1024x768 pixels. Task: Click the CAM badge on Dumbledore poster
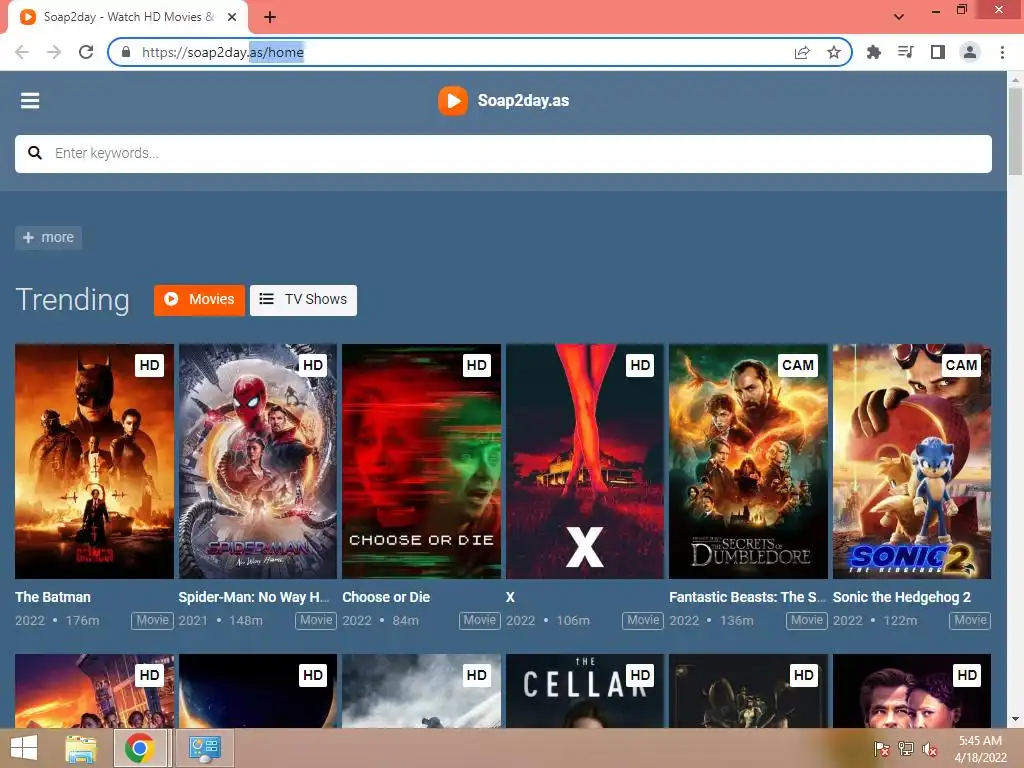point(798,365)
